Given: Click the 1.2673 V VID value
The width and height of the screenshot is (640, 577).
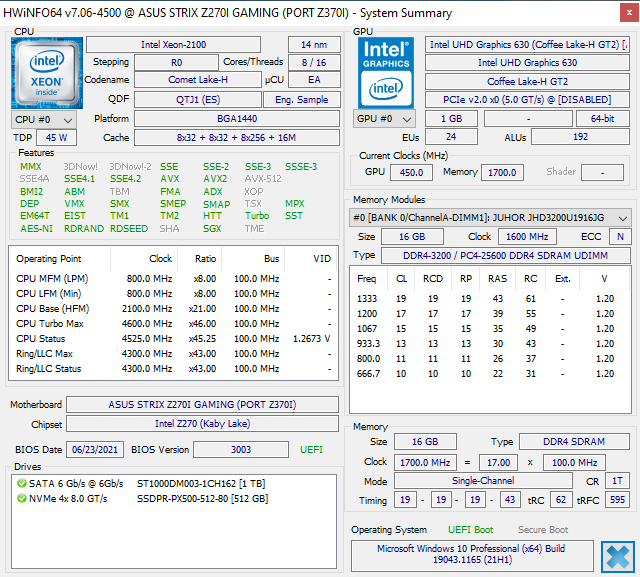Looking at the screenshot, I should [311, 339].
